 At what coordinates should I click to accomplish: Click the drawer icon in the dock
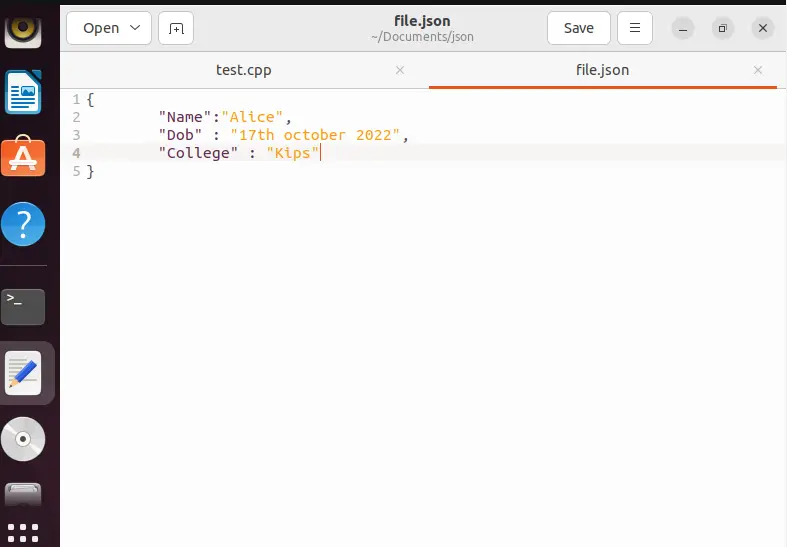[x=23, y=494]
